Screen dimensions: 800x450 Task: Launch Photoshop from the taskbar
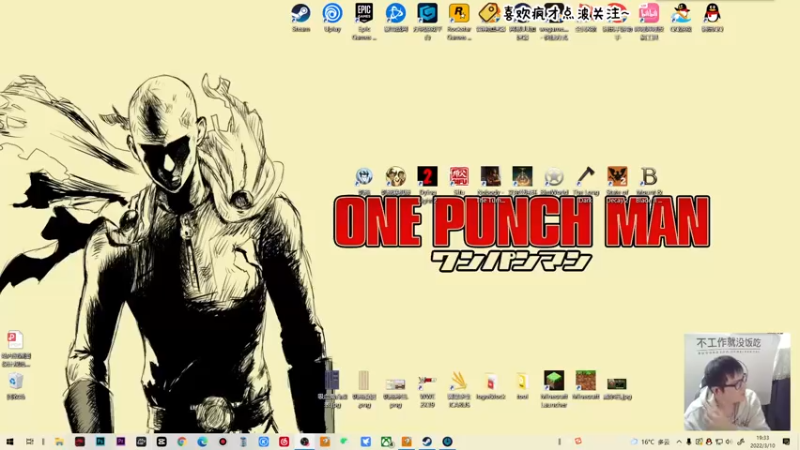pyautogui.click(x=100, y=441)
